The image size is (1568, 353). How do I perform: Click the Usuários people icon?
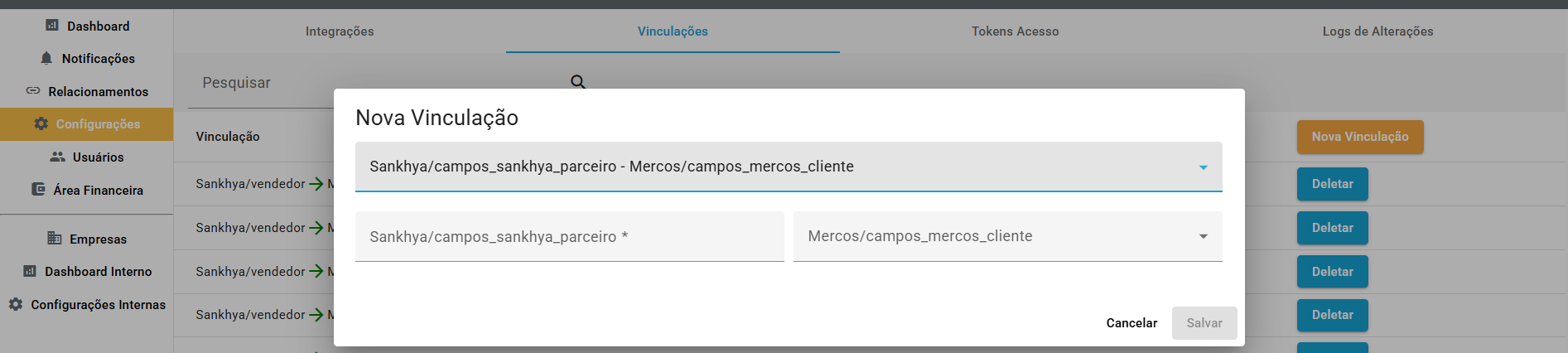[x=57, y=157]
